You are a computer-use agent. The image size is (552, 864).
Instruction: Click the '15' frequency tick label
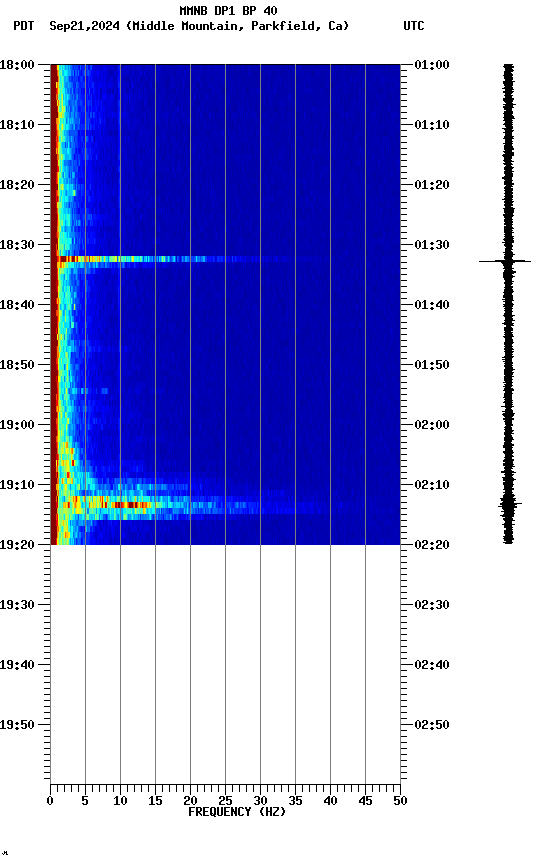(x=155, y=801)
